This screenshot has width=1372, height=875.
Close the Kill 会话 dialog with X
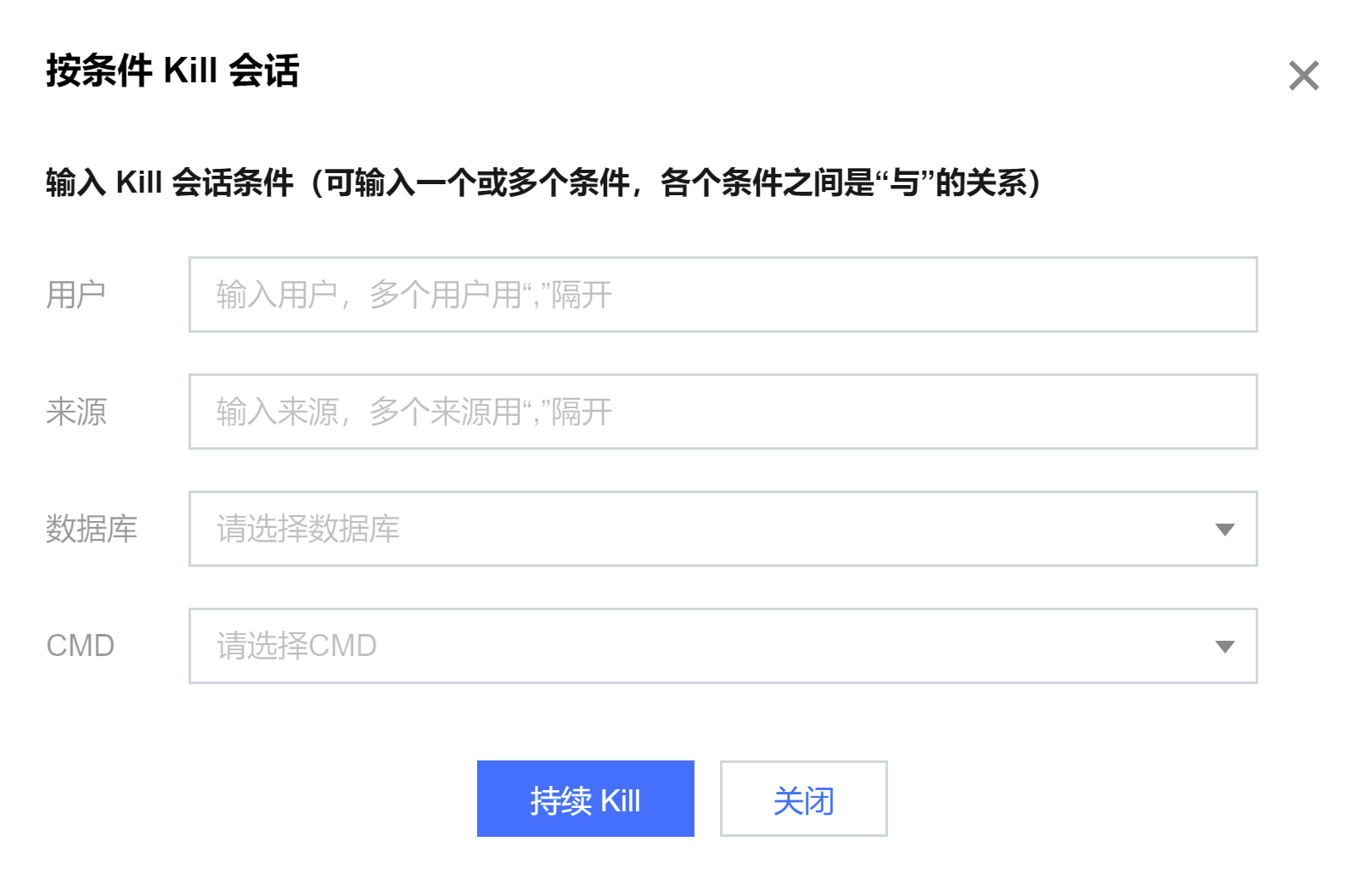[x=1303, y=76]
